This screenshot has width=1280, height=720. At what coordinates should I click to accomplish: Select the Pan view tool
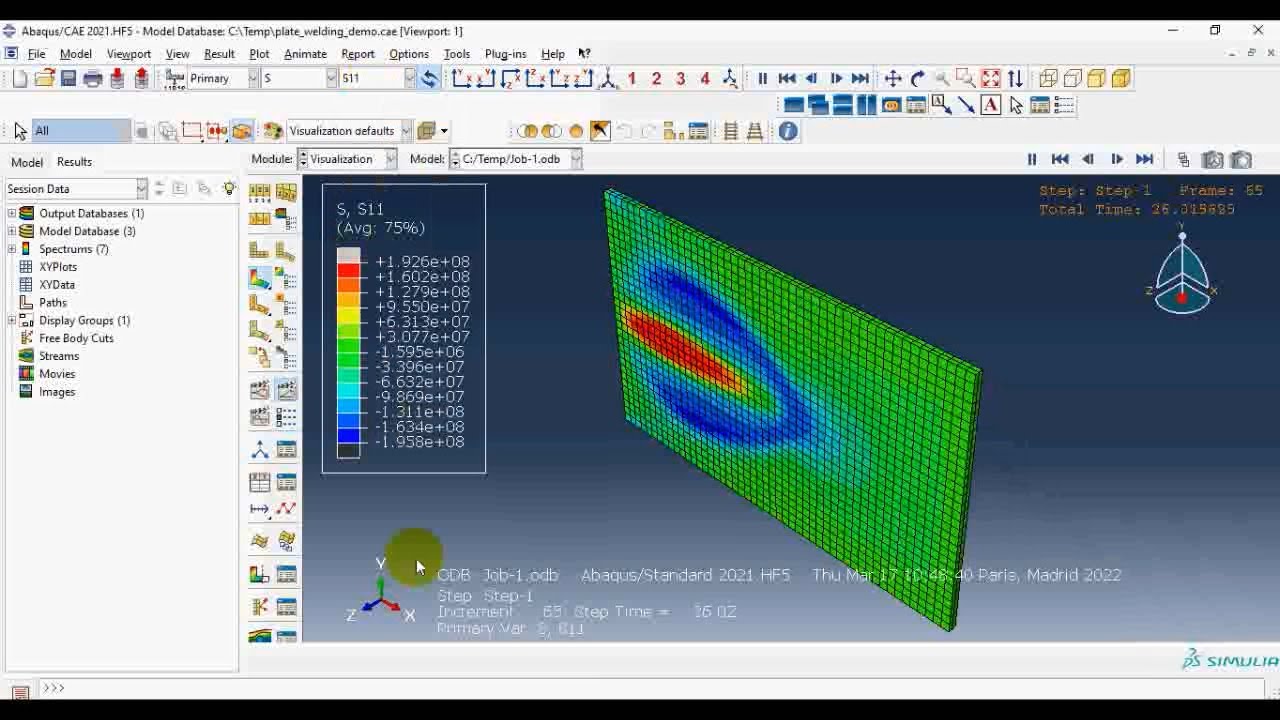[x=893, y=78]
